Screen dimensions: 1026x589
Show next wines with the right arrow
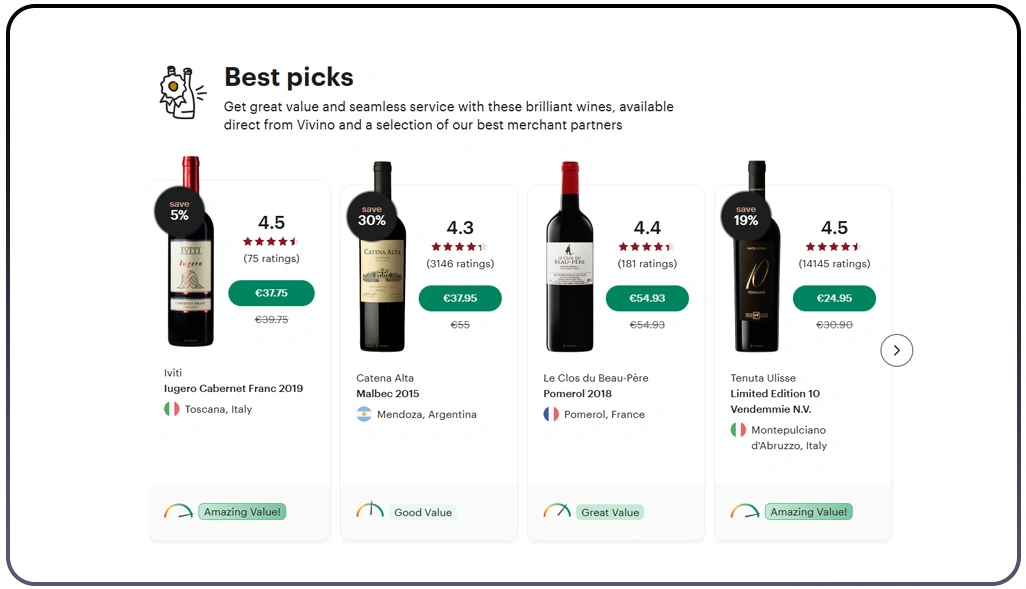(x=897, y=350)
